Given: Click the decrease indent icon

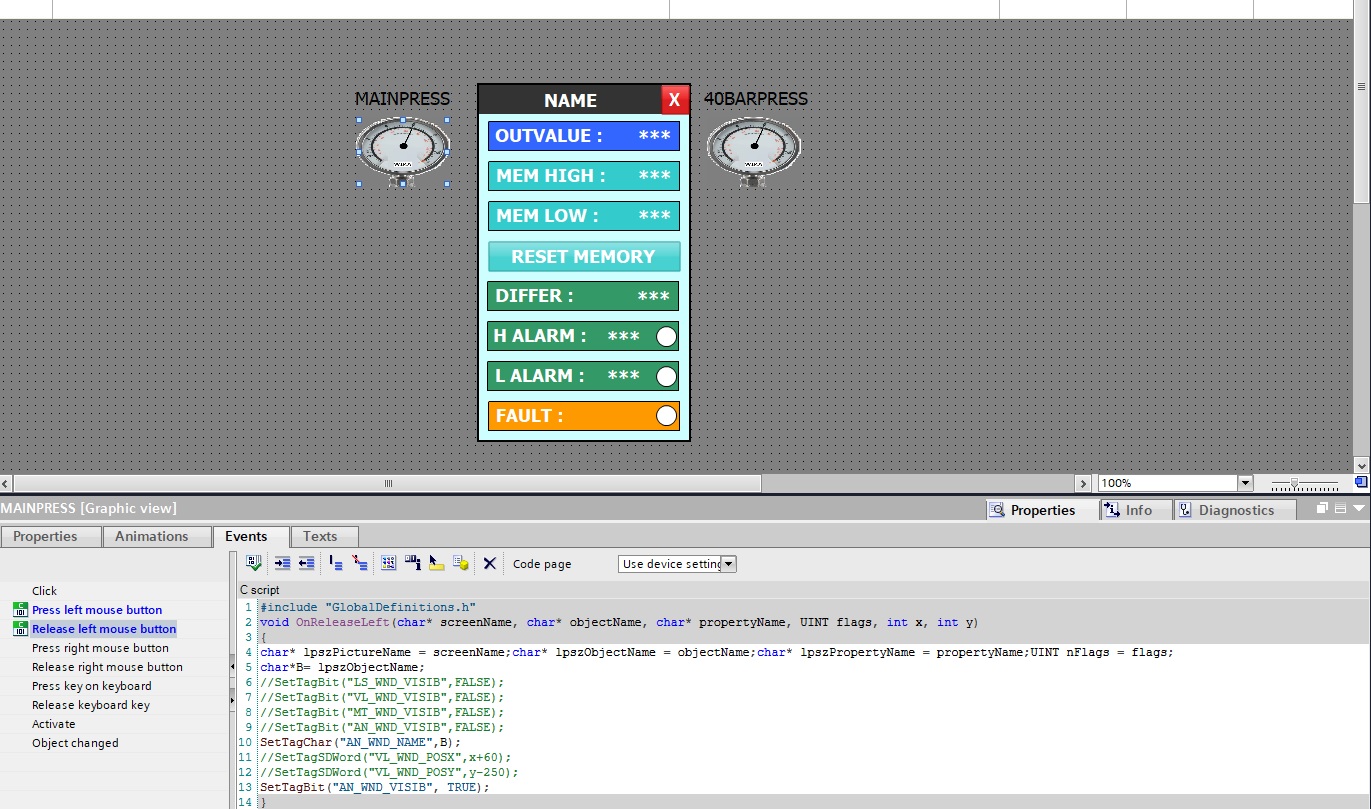Looking at the screenshot, I should pos(306,563).
